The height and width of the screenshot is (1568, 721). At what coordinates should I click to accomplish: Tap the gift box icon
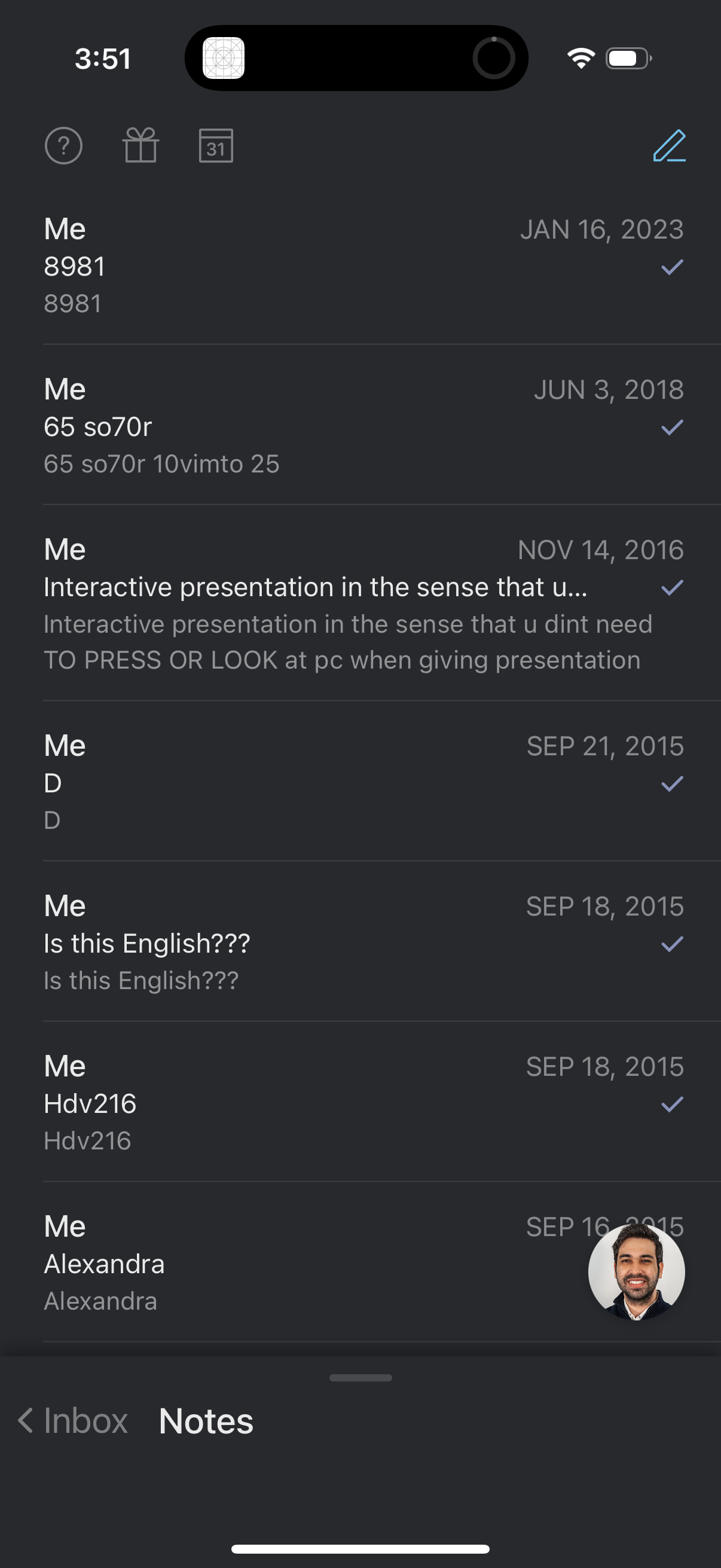pyautogui.click(x=140, y=146)
